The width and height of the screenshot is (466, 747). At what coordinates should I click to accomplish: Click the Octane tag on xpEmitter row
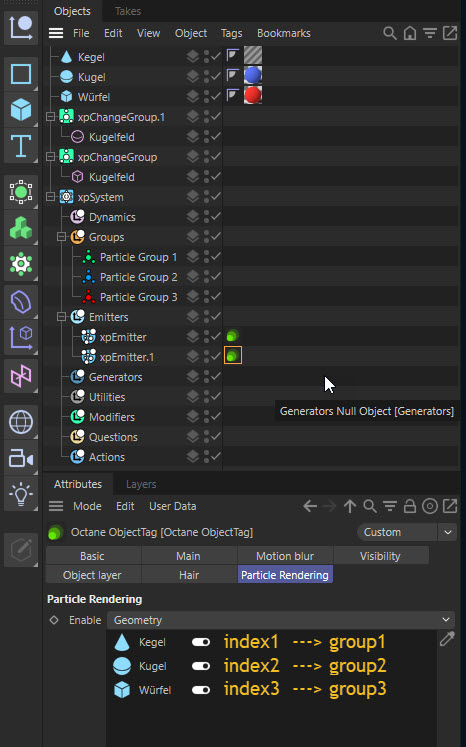[233, 336]
